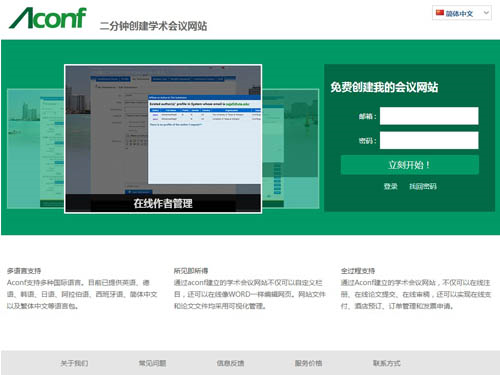The height and width of the screenshot is (375, 500).
Task: Click the 找回密码 link
Action: point(423,186)
